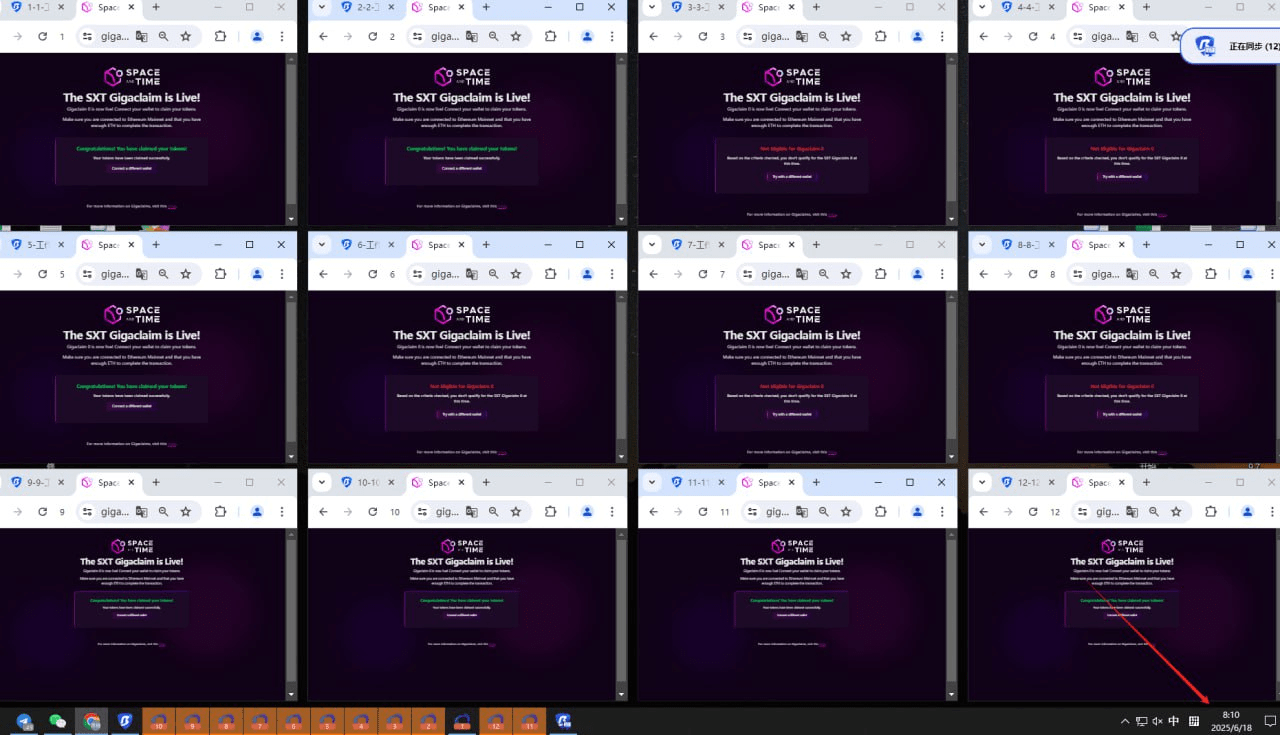Open Chrome's three-dot menu in window 12
Screen dimensions: 1280x735
(x=1272, y=512)
